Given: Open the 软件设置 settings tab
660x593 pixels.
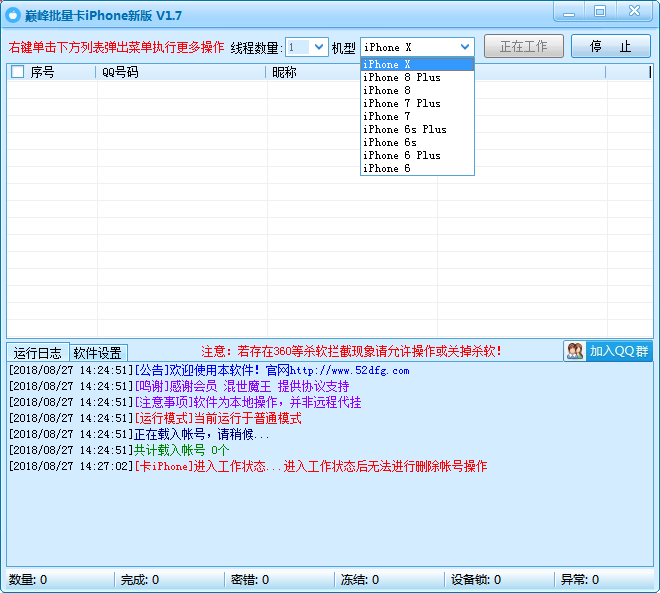Looking at the screenshot, I should coord(98,352).
